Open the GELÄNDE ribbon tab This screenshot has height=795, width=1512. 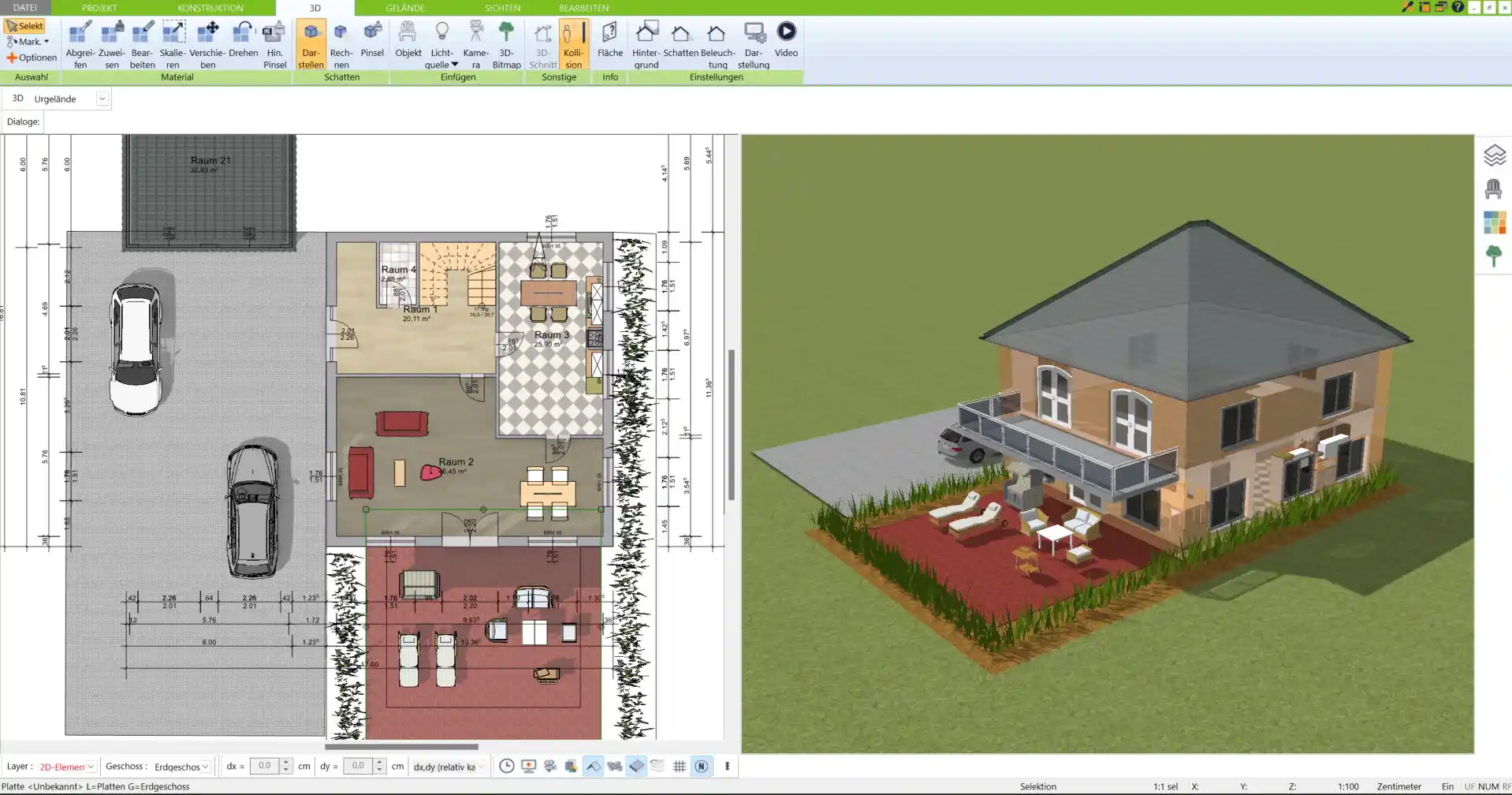pos(405,8)
